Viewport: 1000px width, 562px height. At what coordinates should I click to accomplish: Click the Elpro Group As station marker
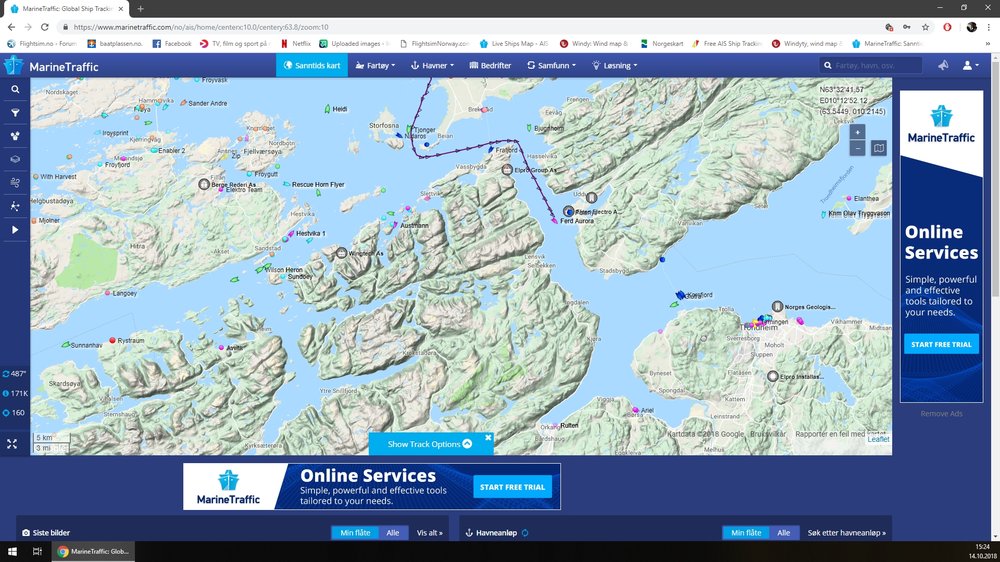coord(507,170)
